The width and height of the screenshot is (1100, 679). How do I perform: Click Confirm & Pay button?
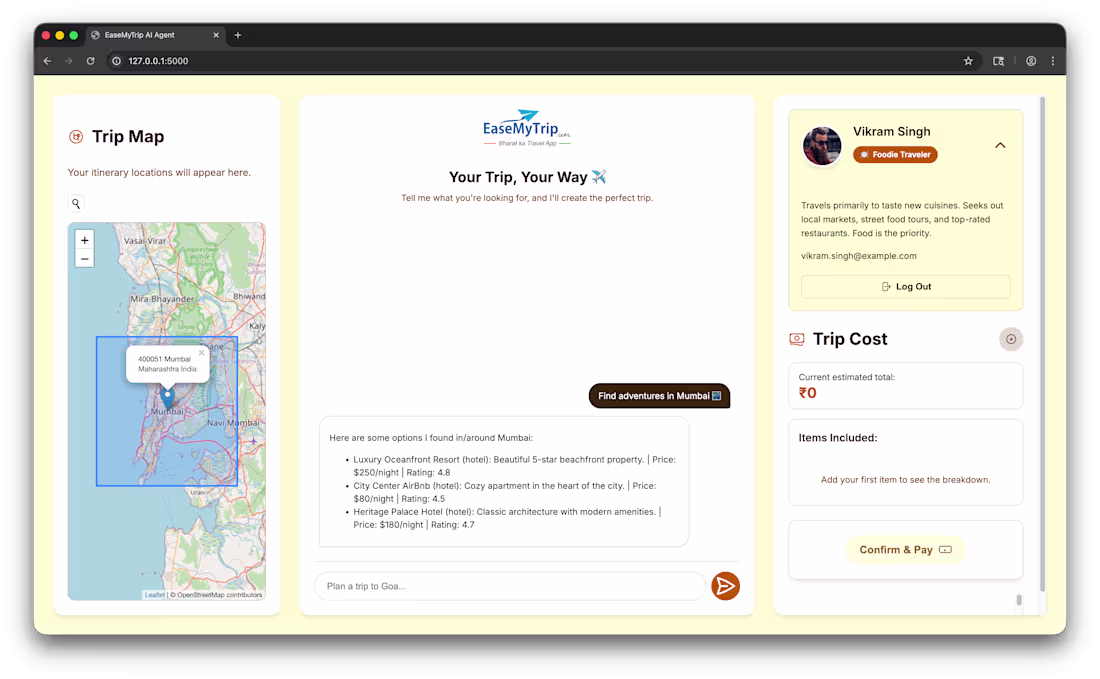tap(905, 549)
